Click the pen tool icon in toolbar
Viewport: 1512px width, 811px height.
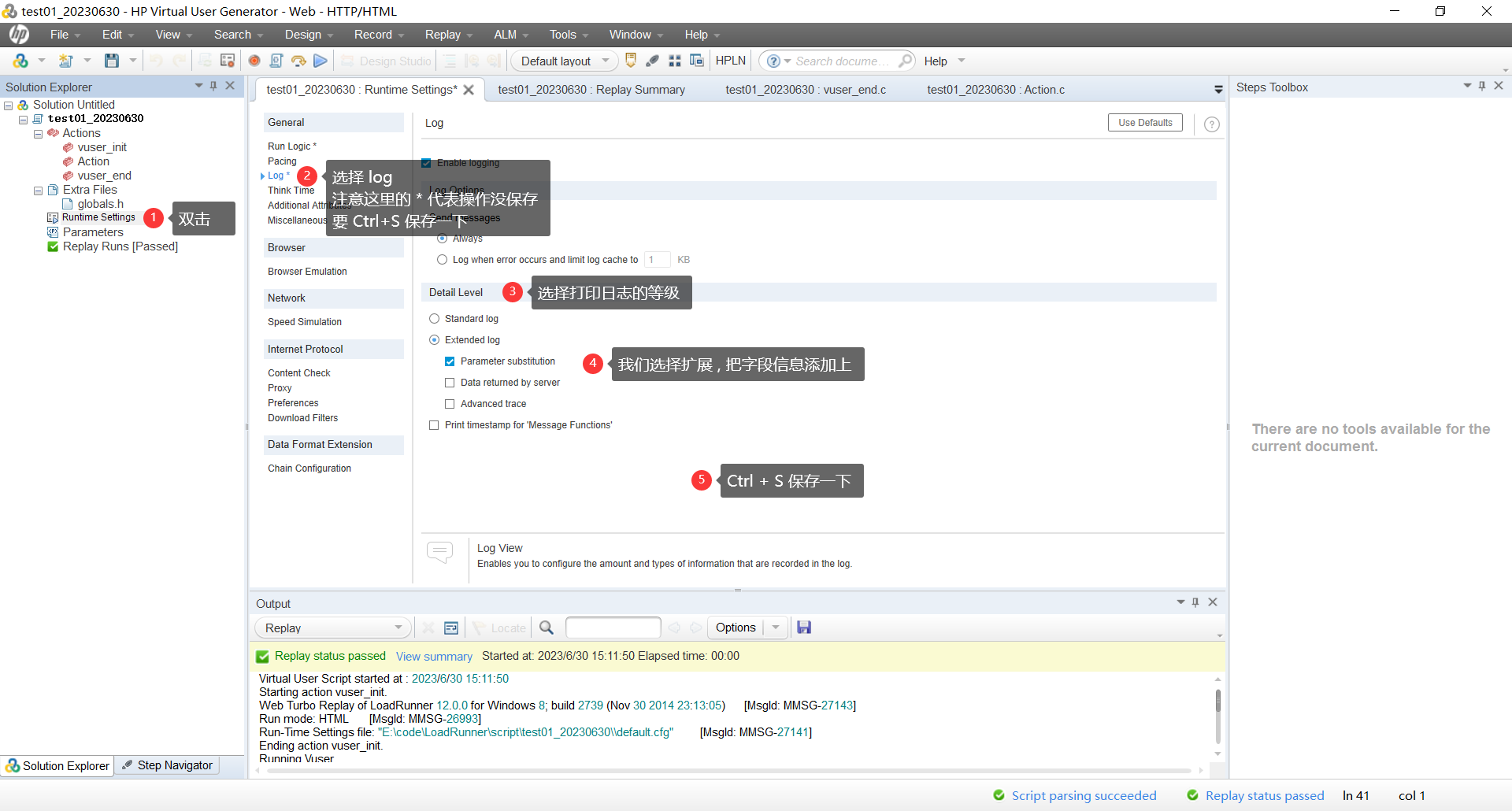click(653, 61)
